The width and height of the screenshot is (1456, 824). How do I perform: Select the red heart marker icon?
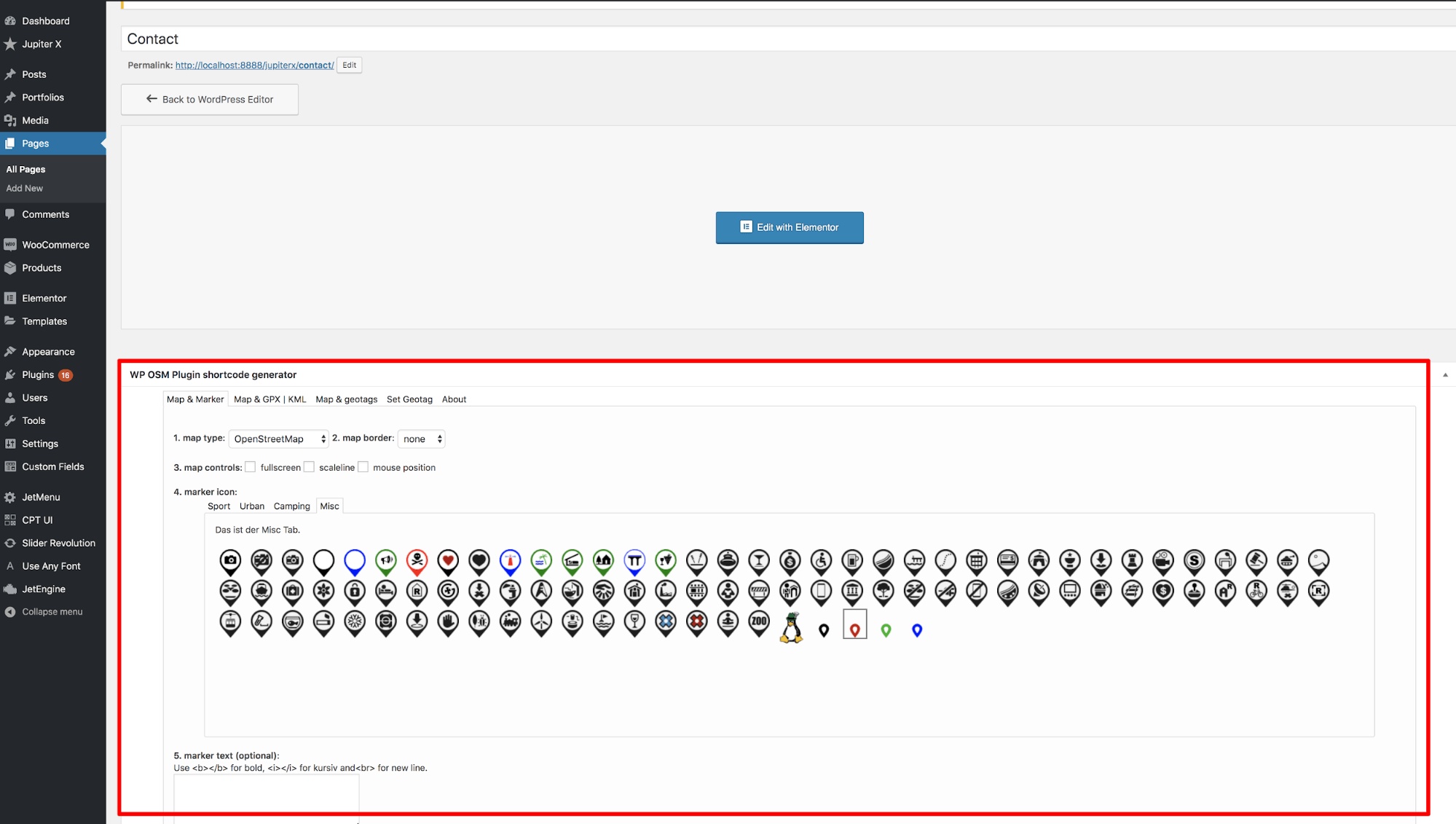tap(448, 560)
